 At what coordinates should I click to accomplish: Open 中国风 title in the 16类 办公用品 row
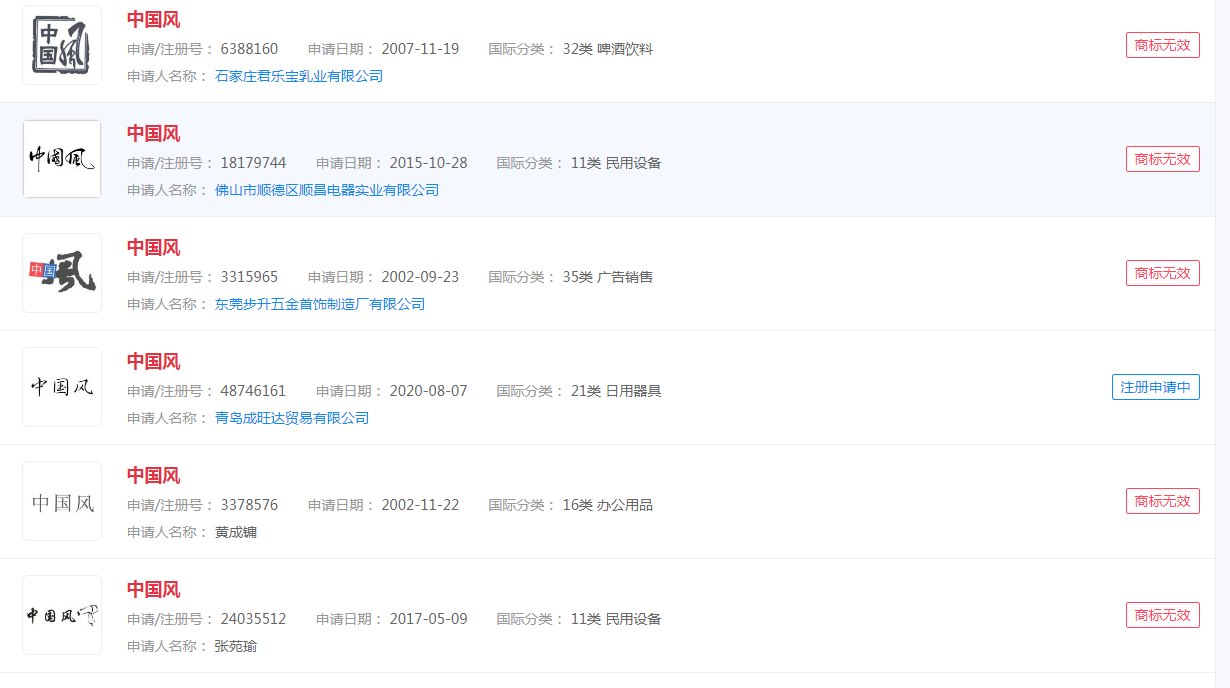[x=154, y=476]
